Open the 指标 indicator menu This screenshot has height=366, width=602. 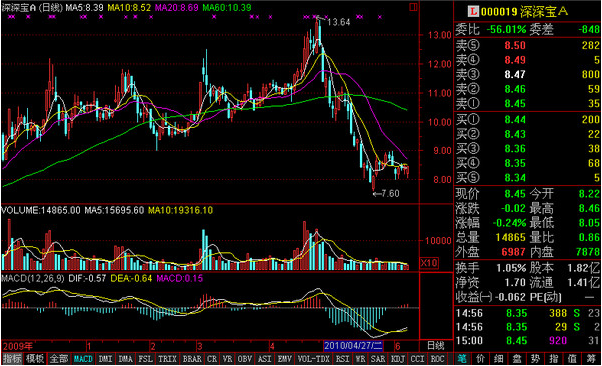(x=12, y=359)
